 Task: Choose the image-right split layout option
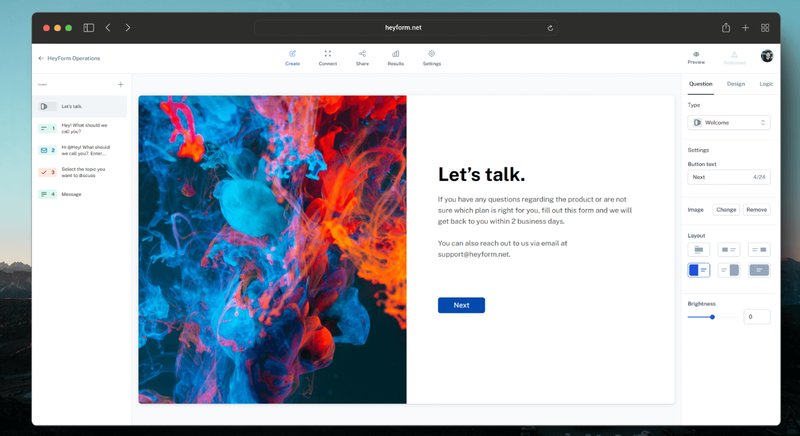(729, 270)
